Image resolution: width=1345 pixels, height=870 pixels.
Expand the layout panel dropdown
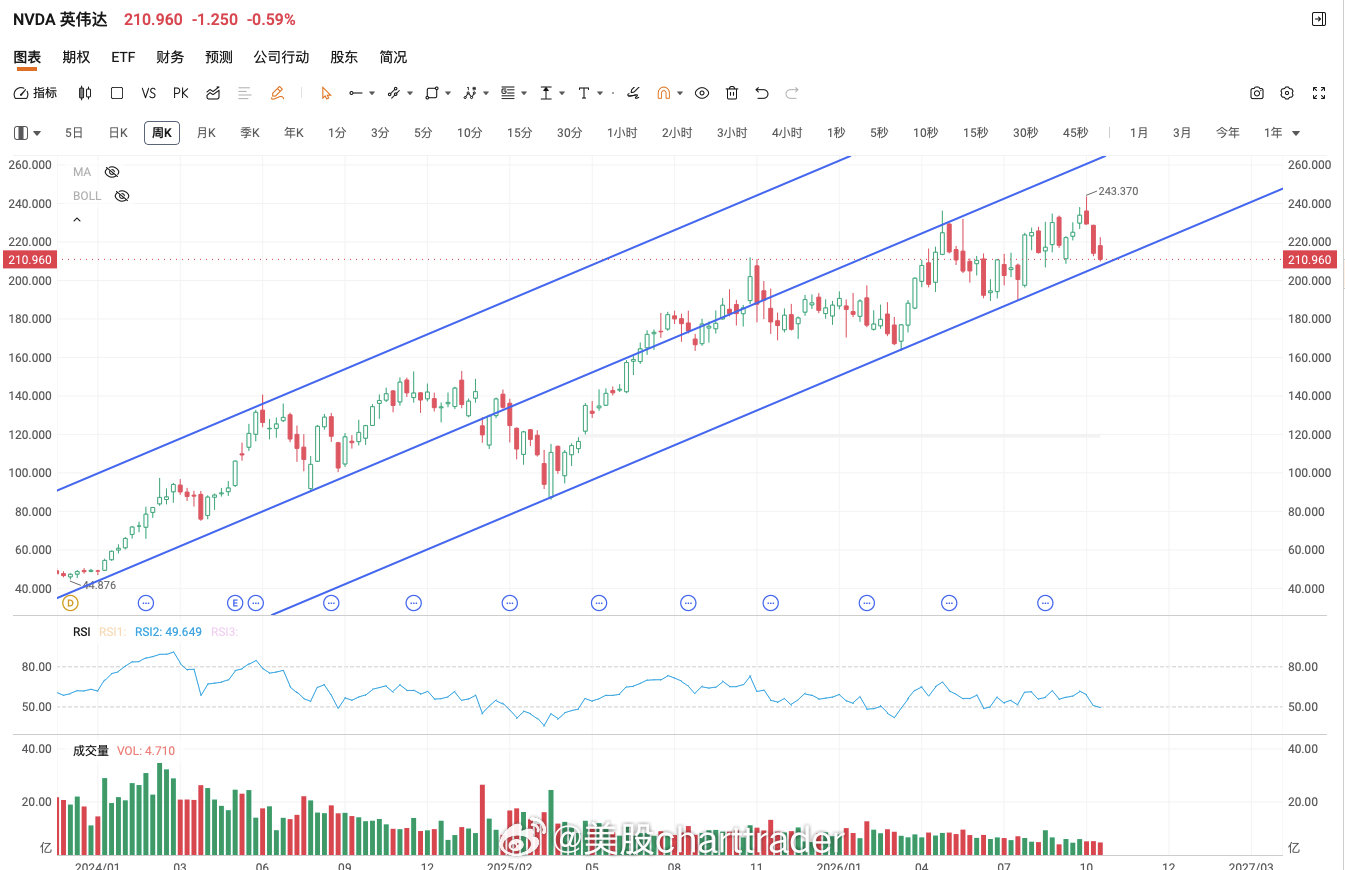[28, 133]
